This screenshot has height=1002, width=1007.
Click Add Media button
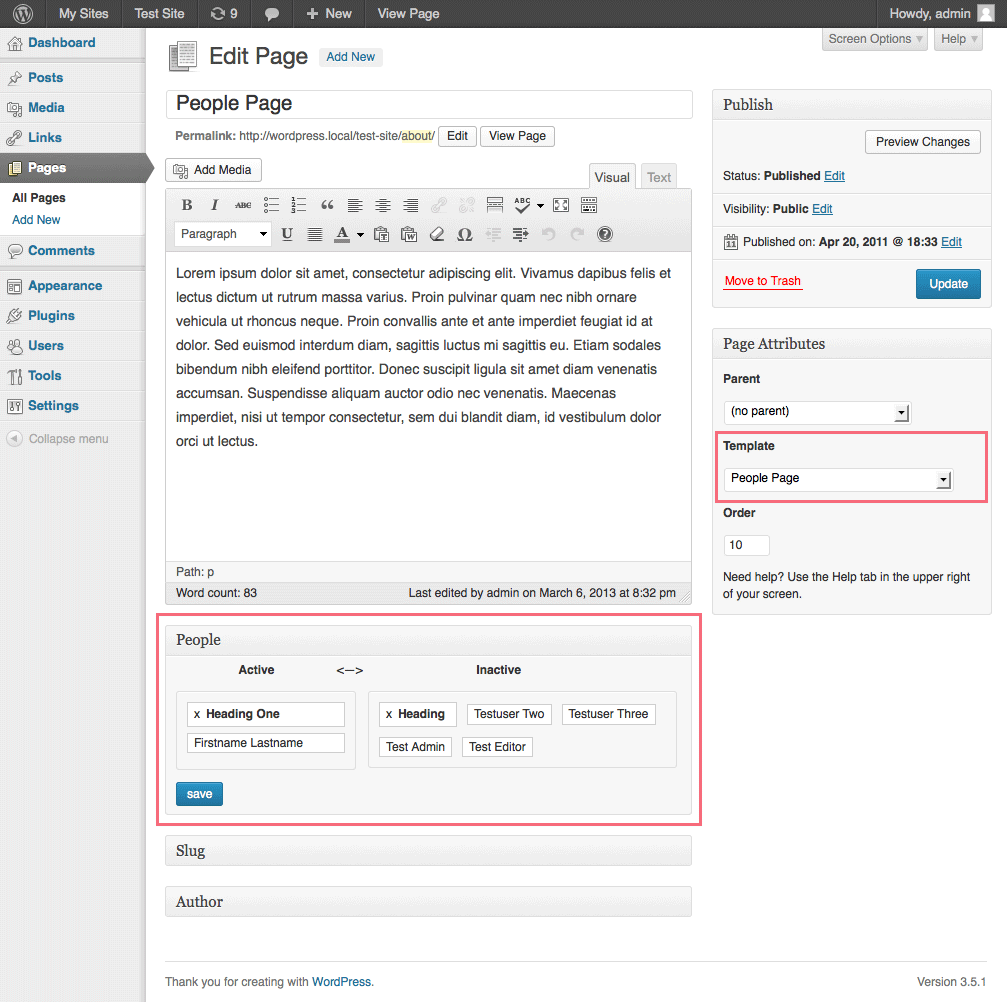213,170
